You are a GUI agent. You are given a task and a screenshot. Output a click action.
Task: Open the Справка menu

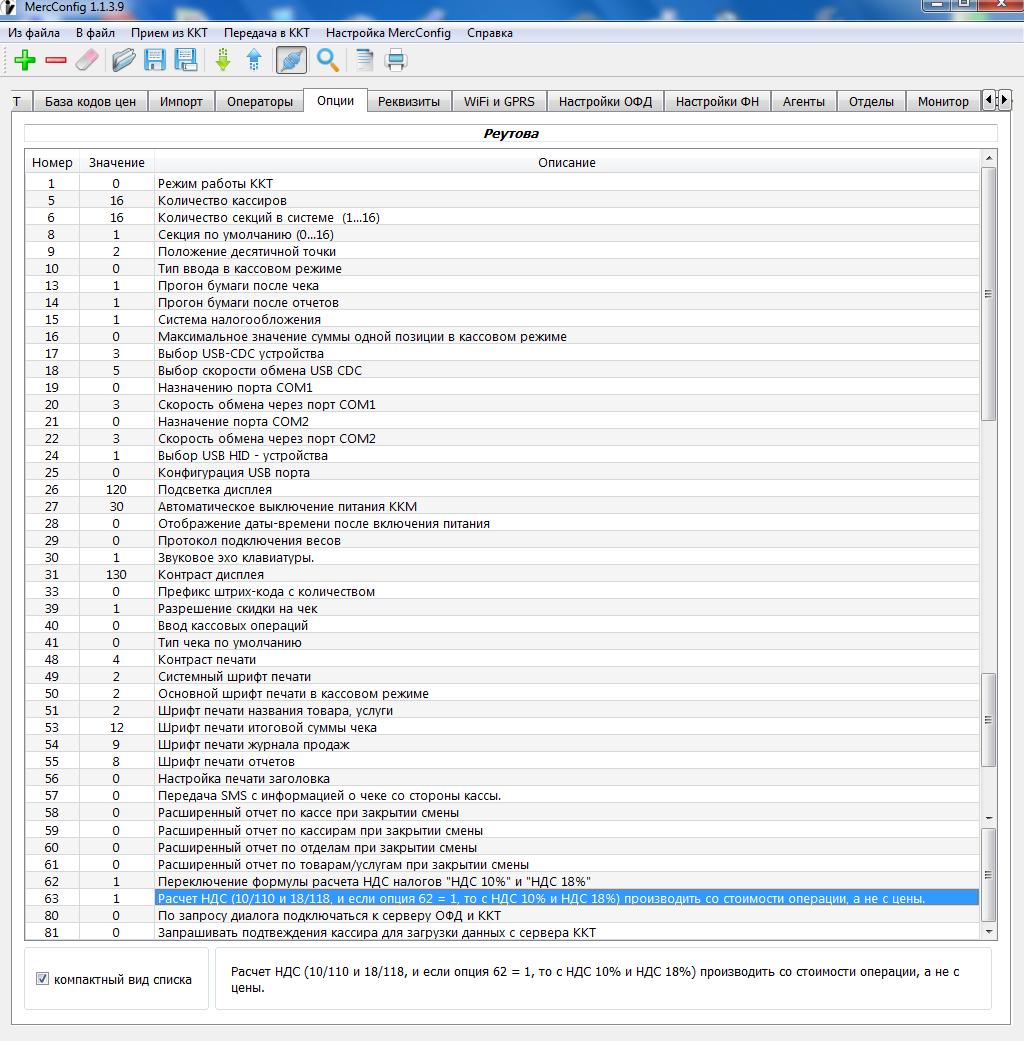(x=490, y=33)
